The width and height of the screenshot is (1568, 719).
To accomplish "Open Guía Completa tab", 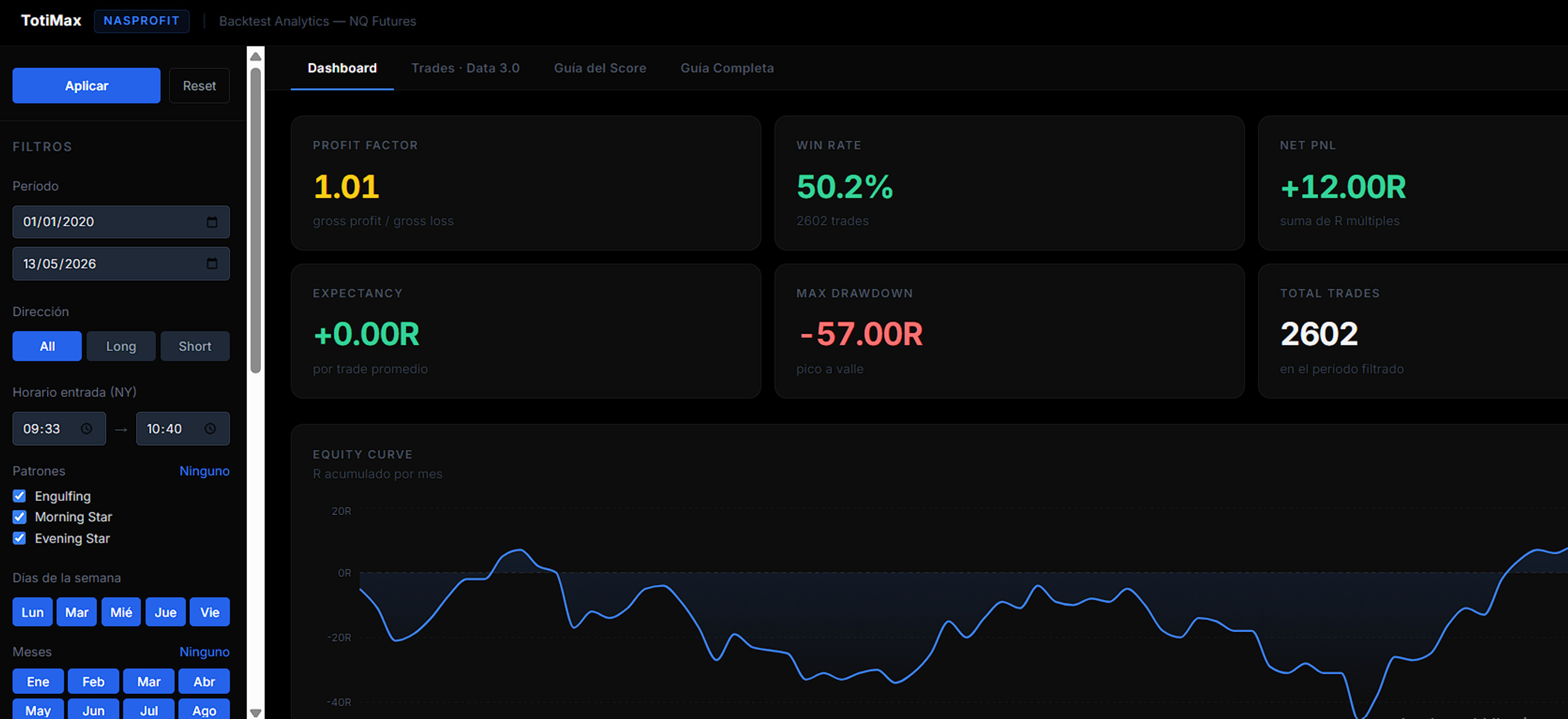I will pos(727,68).
